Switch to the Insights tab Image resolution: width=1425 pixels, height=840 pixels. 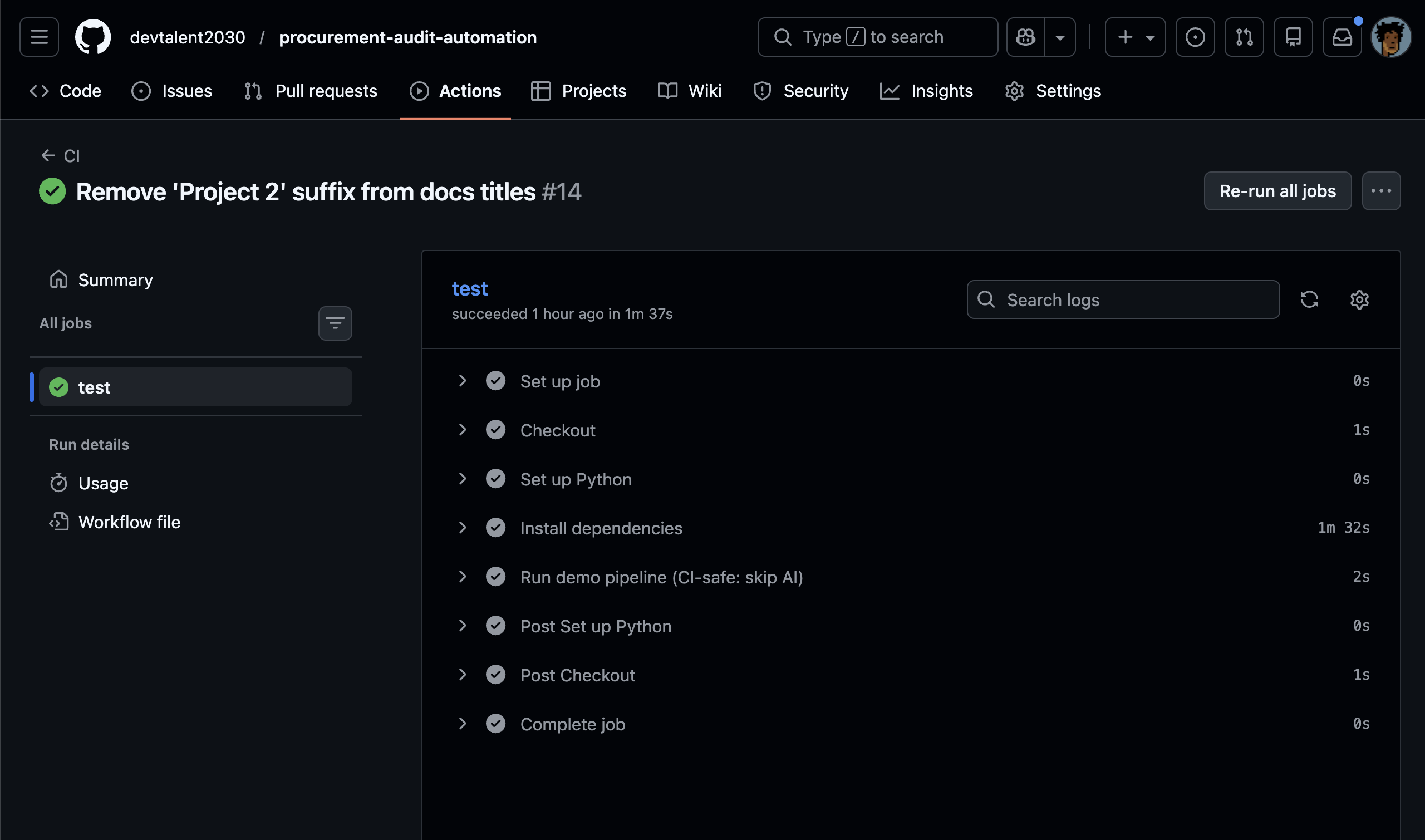coord(926,91)
